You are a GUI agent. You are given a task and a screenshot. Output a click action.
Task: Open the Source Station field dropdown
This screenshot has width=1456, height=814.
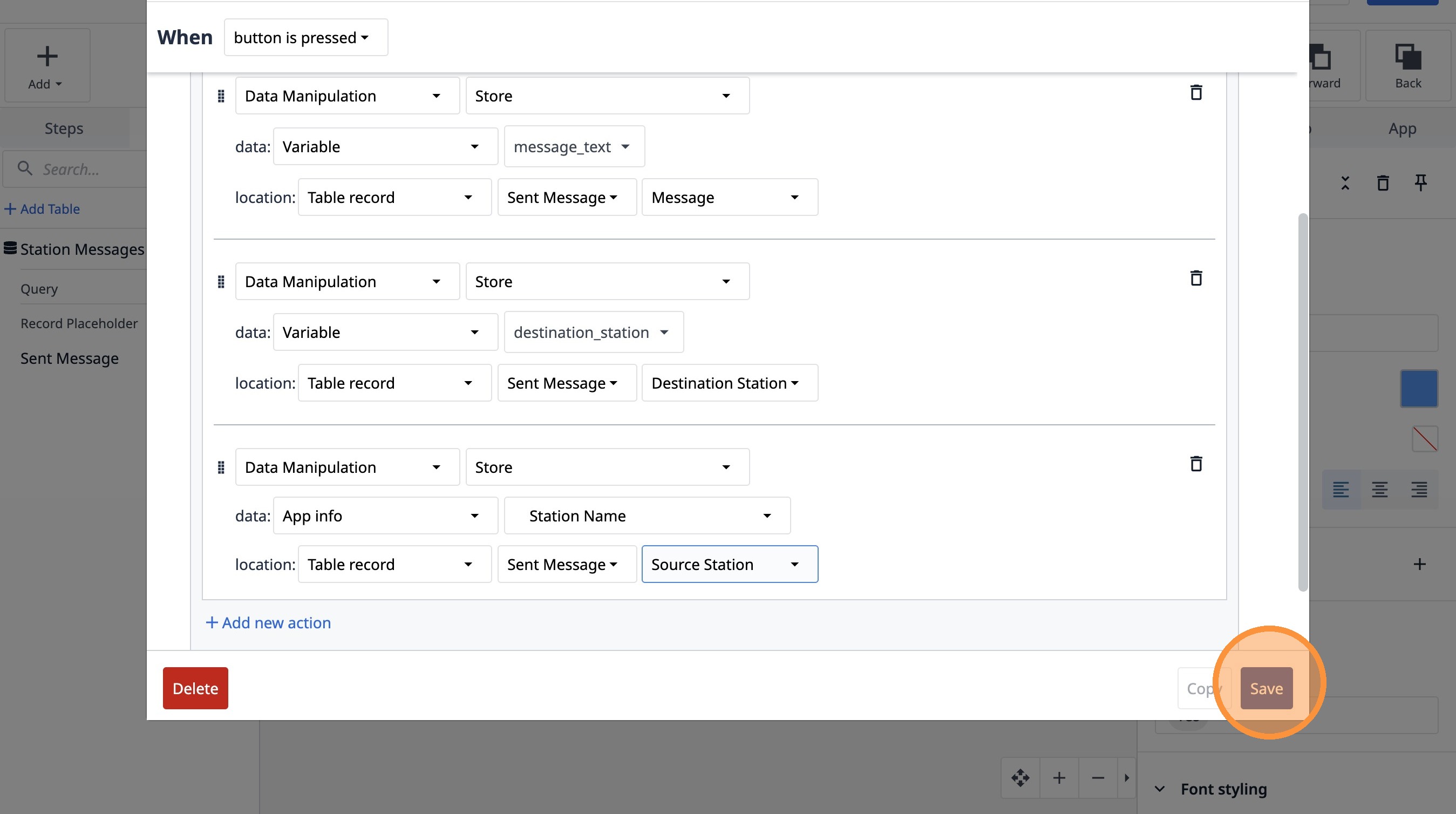pyautogui.click(x=729, y=564)
